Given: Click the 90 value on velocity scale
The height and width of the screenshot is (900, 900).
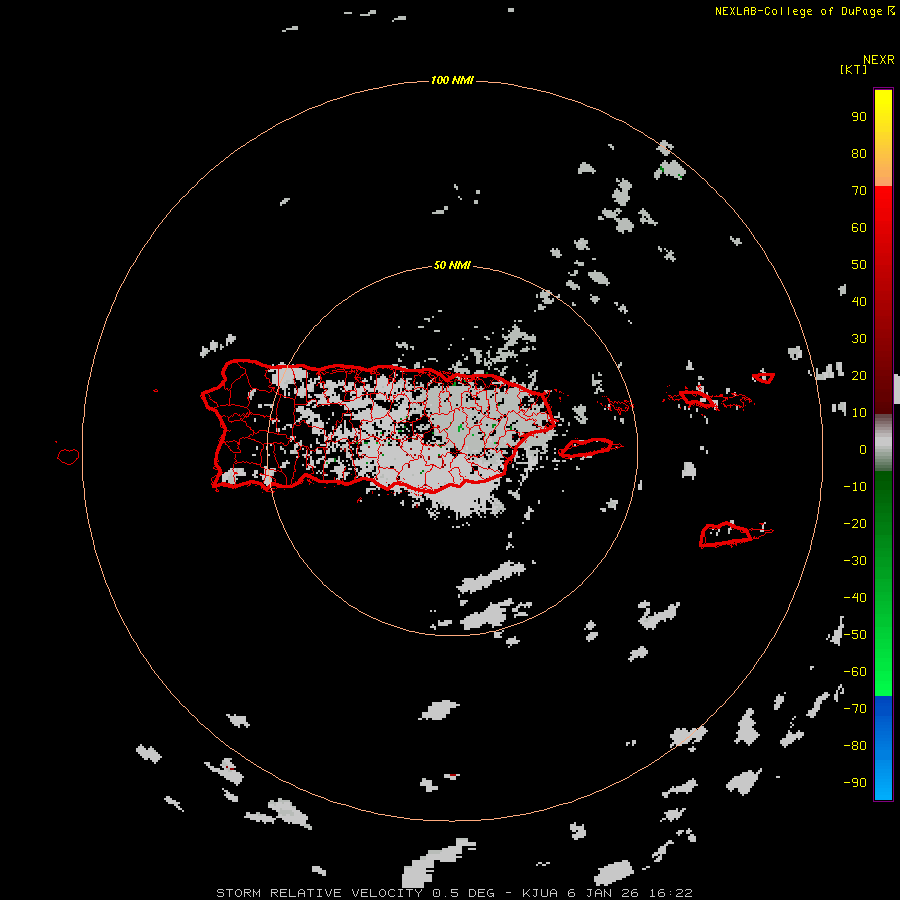Looking at the screenshot, I should pyautogui.click(x=859, y=117).
